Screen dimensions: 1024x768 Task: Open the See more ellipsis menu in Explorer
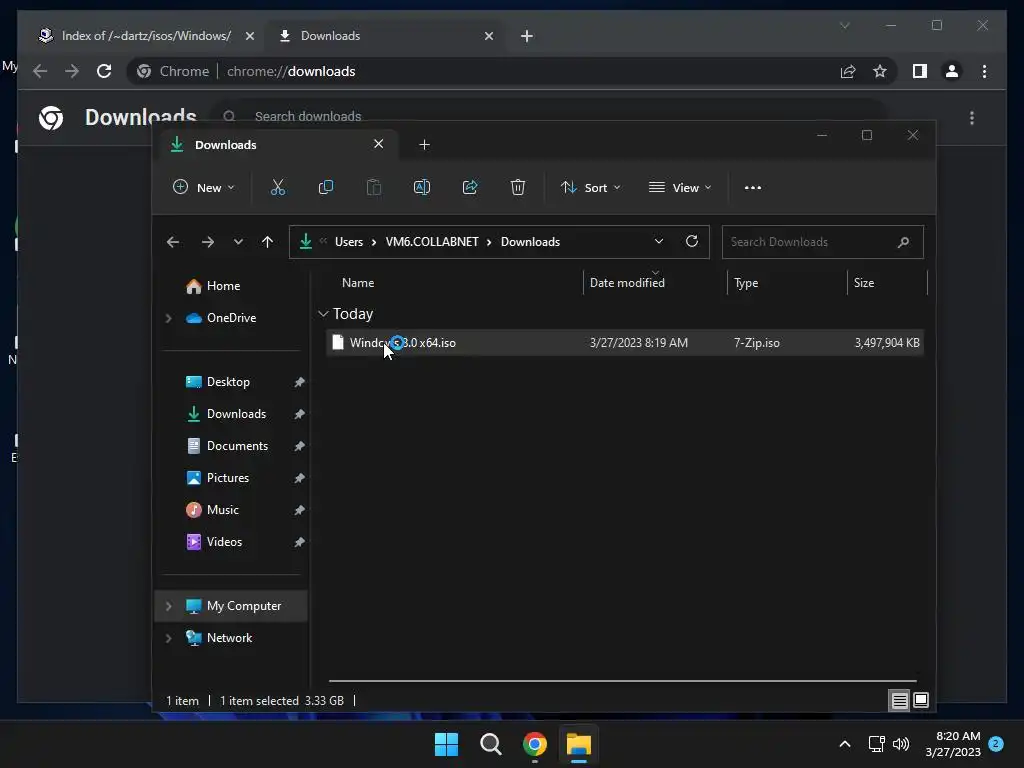pyautogui.click(x=752, y=187)
